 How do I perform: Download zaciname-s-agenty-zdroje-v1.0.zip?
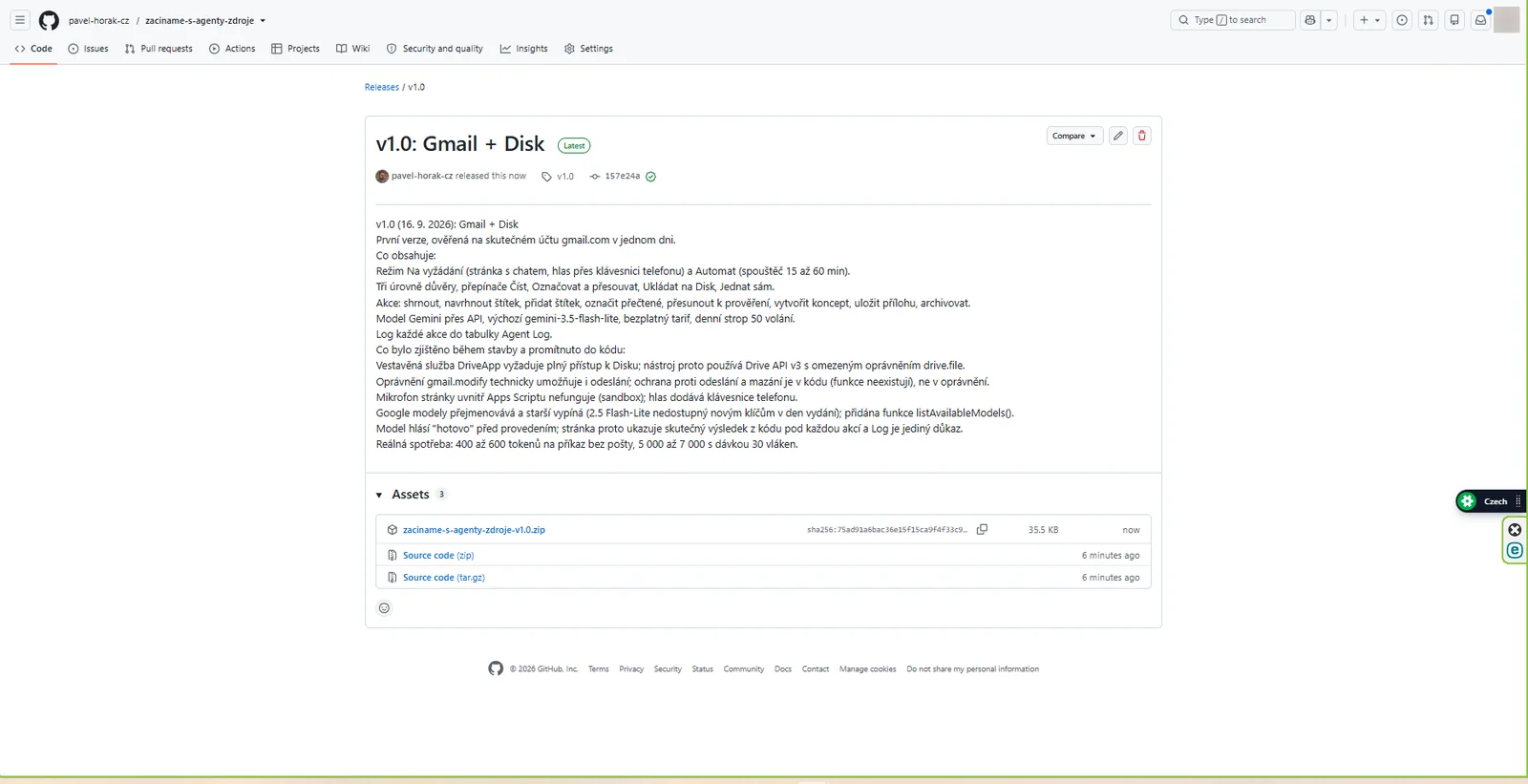coord(474,530)
